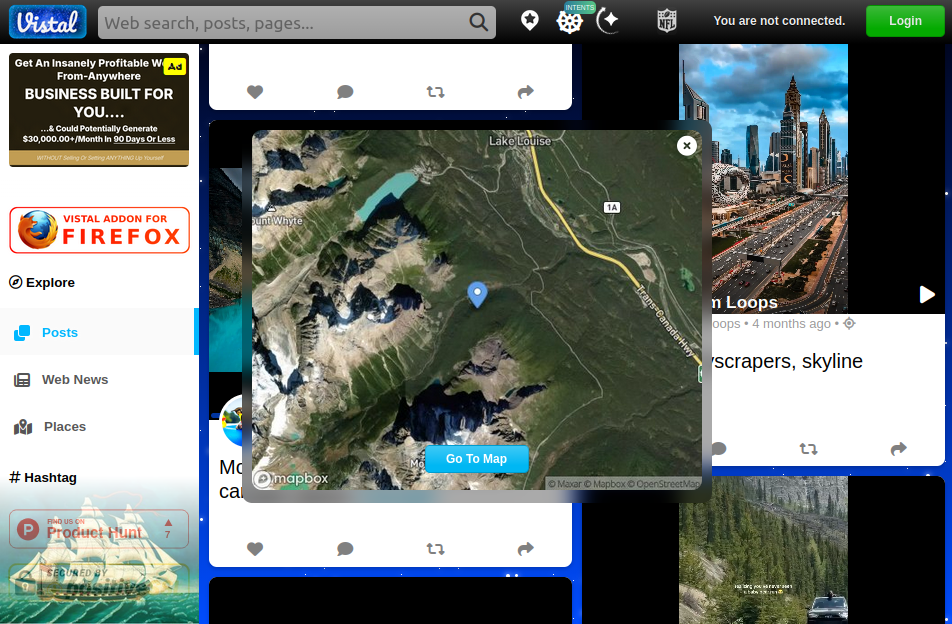
Task: Switch to the Web News section
Action: tap(62, 379)
